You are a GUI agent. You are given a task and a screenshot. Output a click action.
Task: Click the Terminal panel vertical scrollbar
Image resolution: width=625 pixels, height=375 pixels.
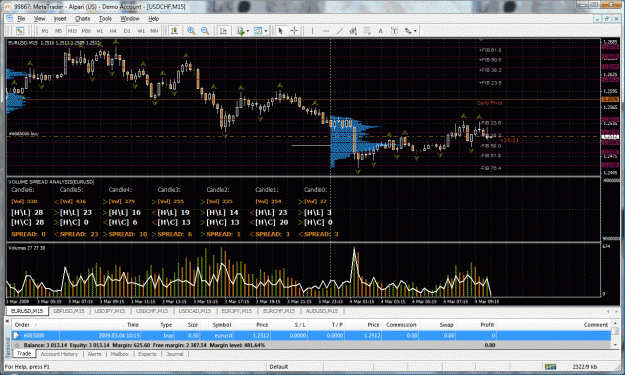615,334
